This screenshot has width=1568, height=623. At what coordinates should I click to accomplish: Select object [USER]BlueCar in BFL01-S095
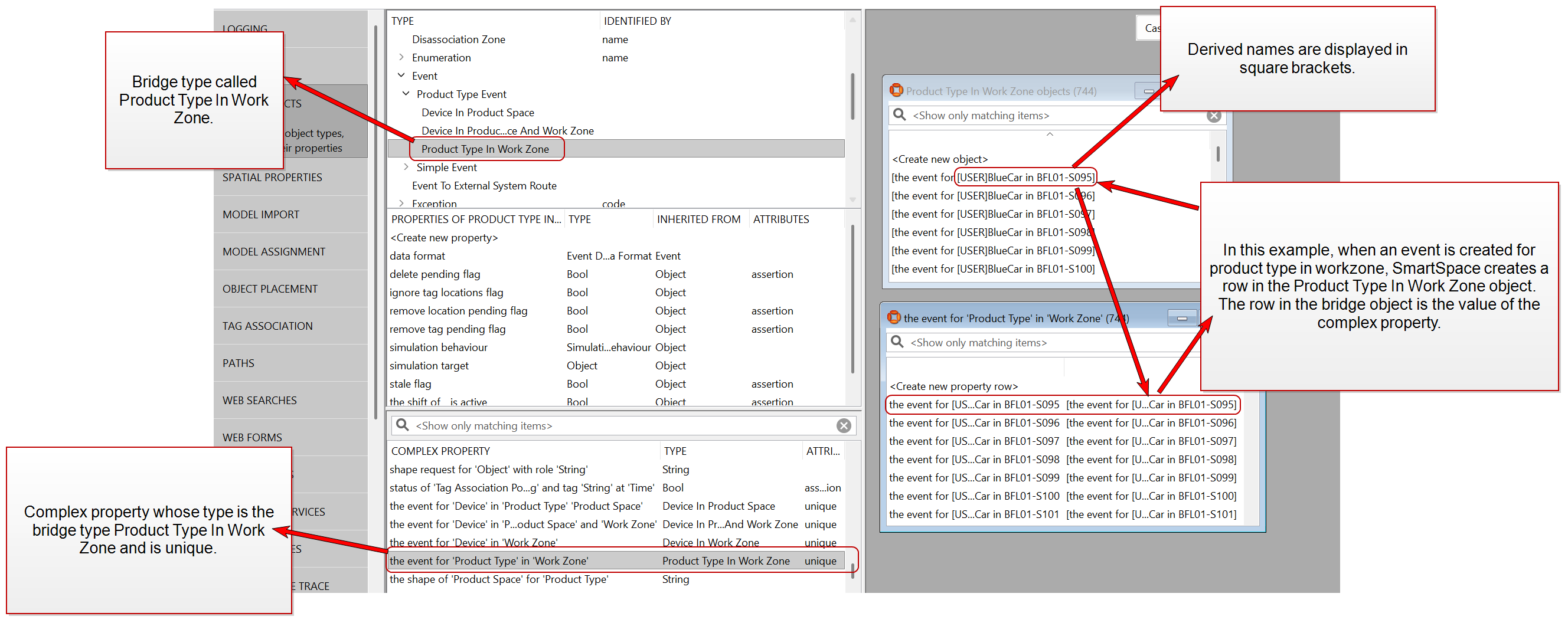993,177
